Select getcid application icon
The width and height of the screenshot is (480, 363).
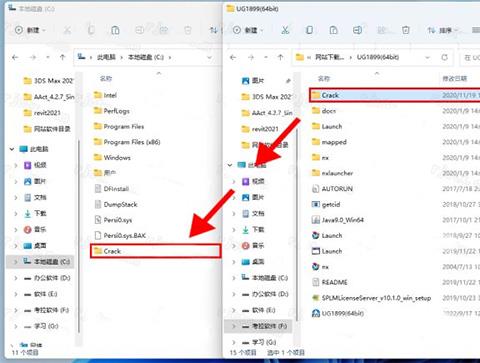[316, 204]
